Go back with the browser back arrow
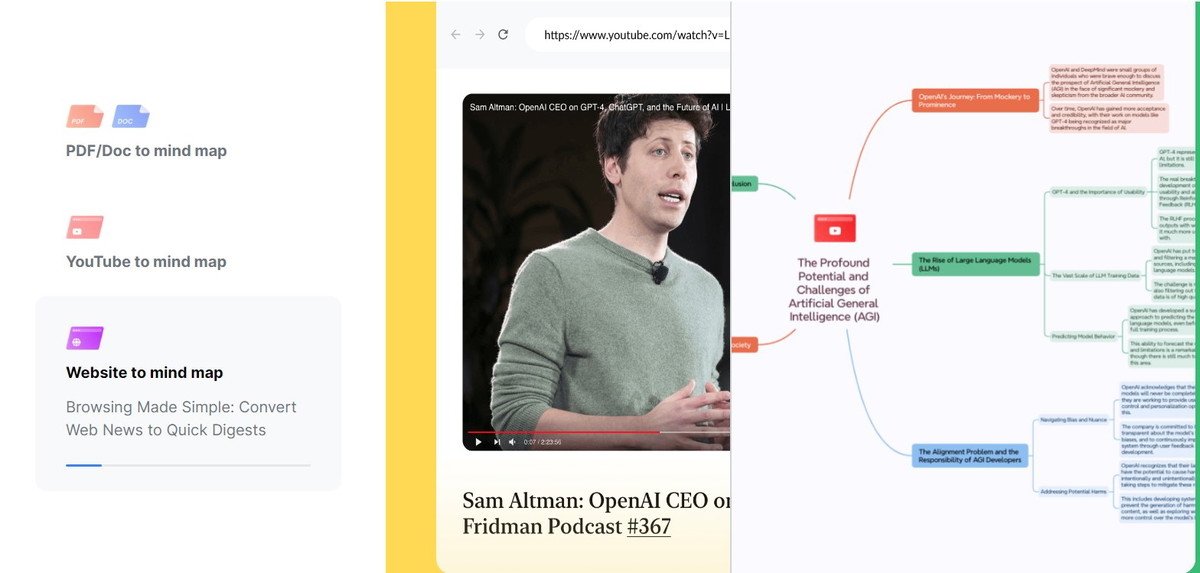This screenshot has height=573, width=1200. coord(456,34)
